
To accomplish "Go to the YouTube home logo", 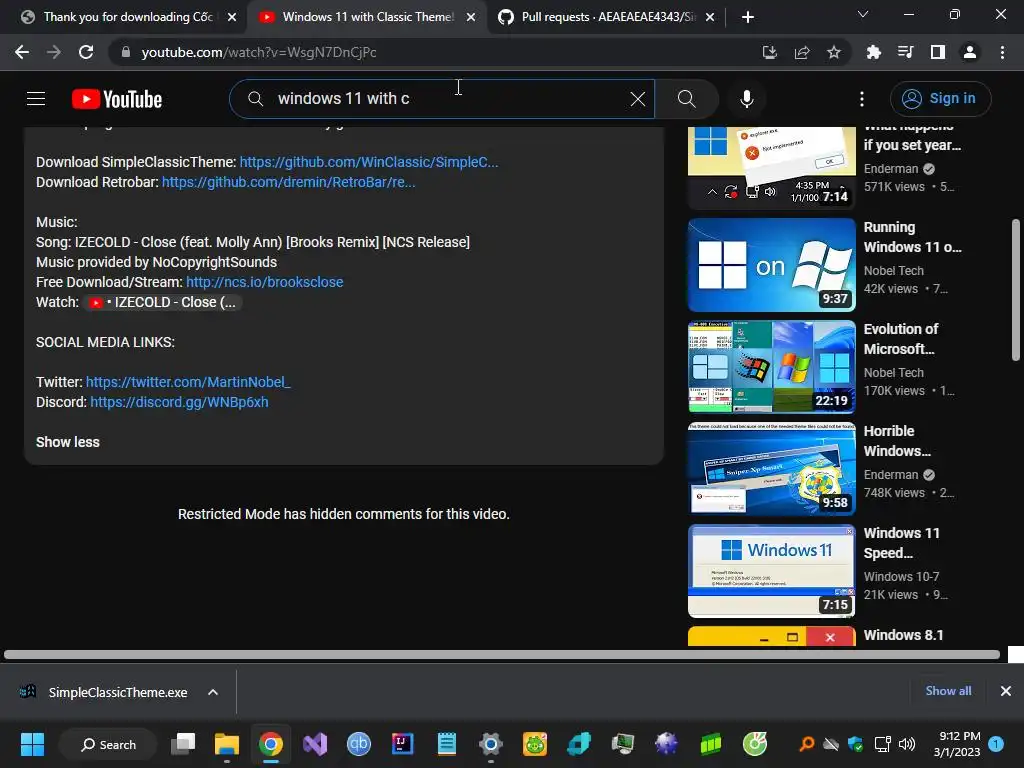I will [x=117, y=99].
